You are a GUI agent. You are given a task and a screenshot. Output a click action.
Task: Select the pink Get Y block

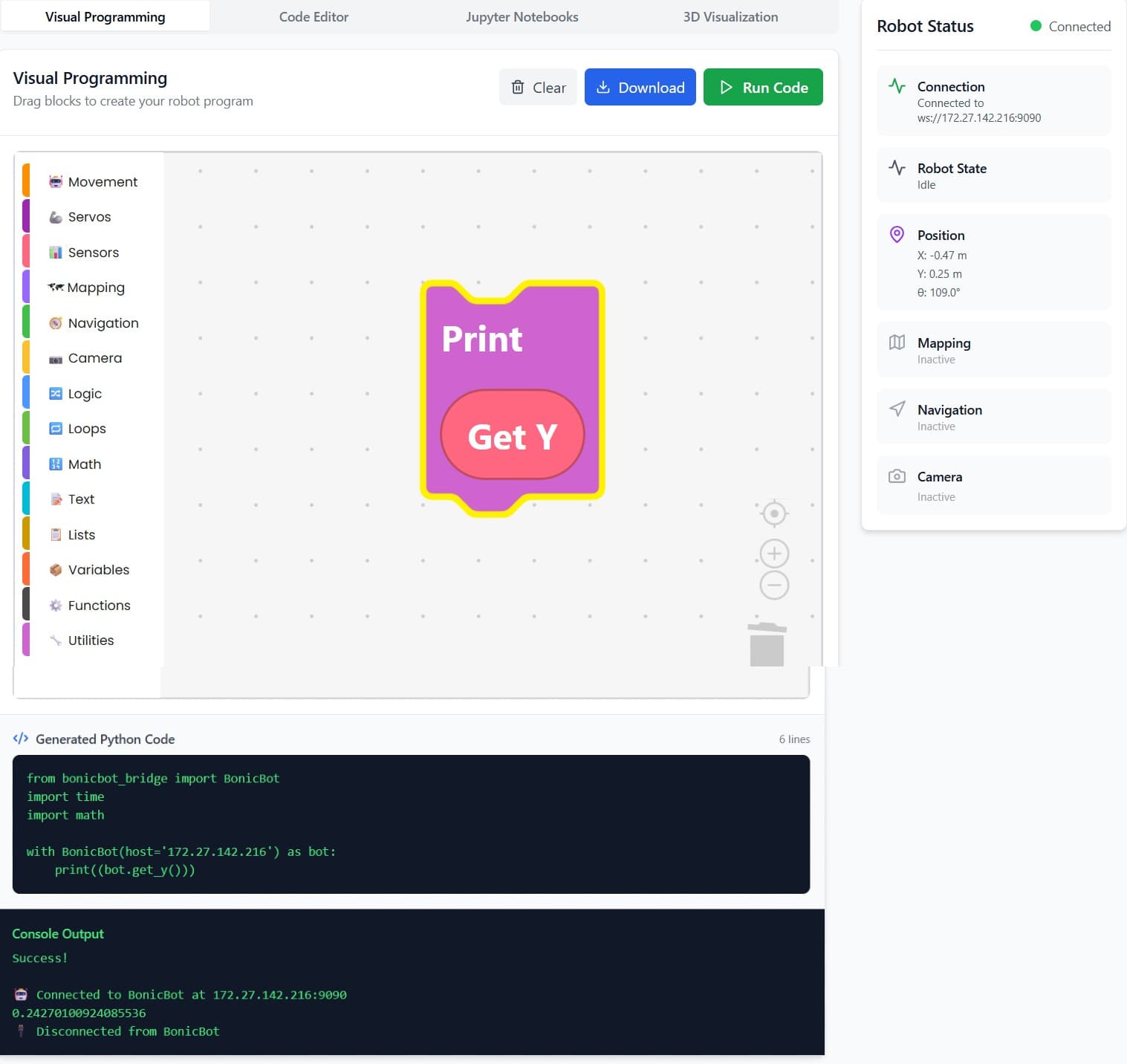[512, 436]
